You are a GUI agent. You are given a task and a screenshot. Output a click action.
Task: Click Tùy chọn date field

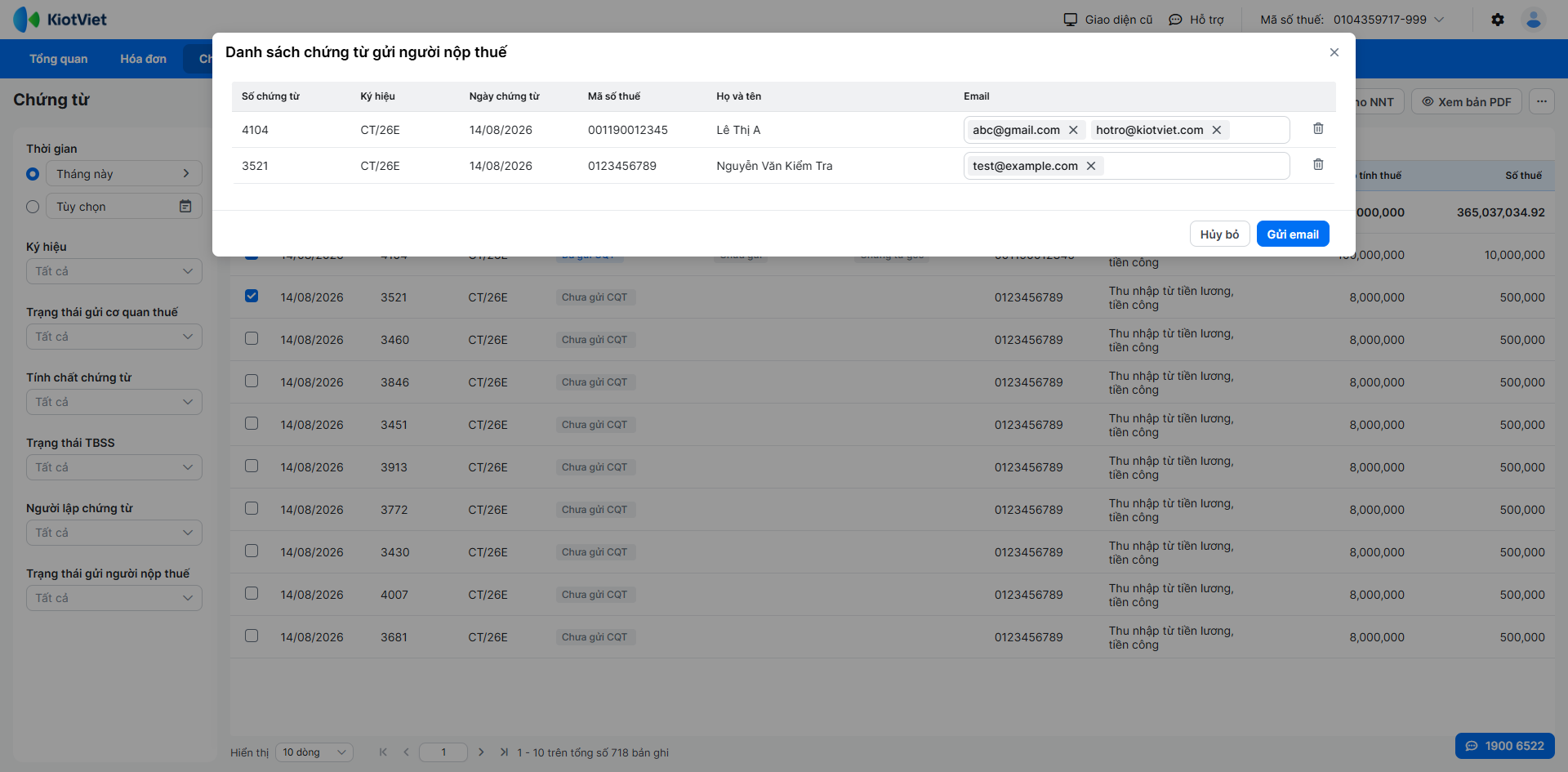(x=124, y=207)
